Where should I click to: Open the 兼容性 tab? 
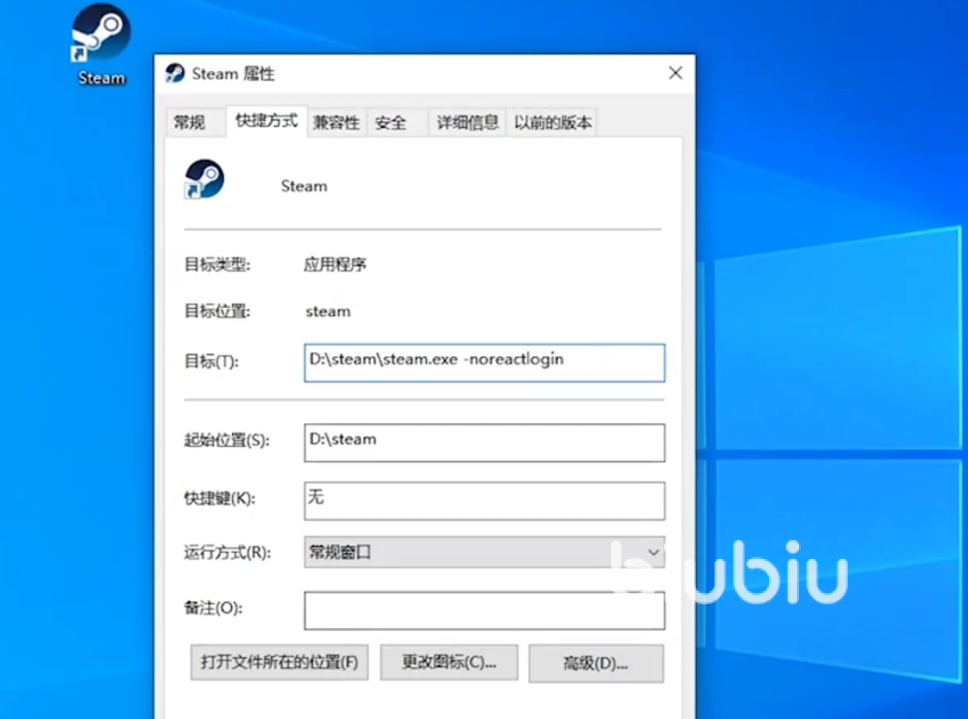[336, 123]
